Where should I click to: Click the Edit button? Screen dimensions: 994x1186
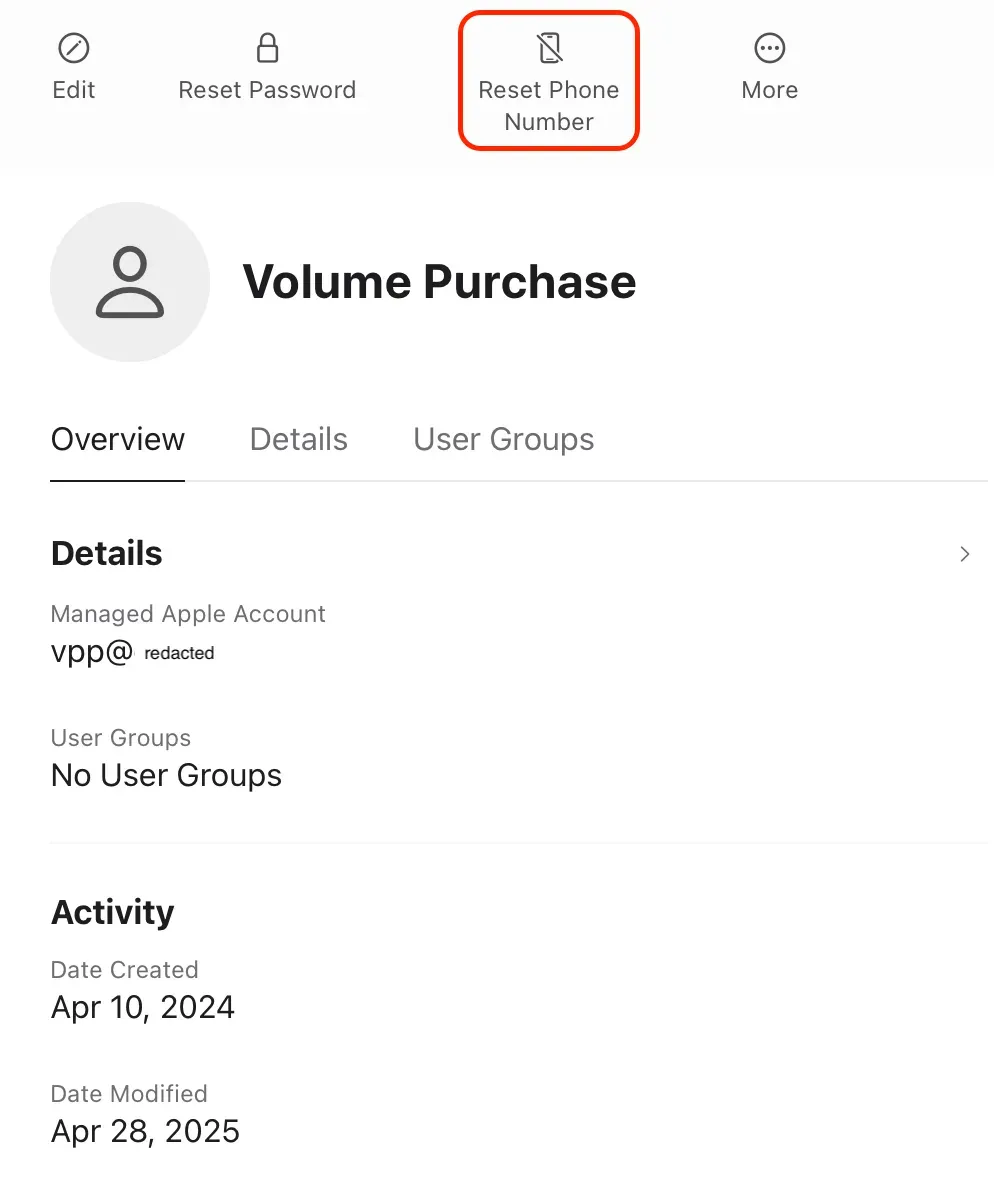click(x=73, y=65)
